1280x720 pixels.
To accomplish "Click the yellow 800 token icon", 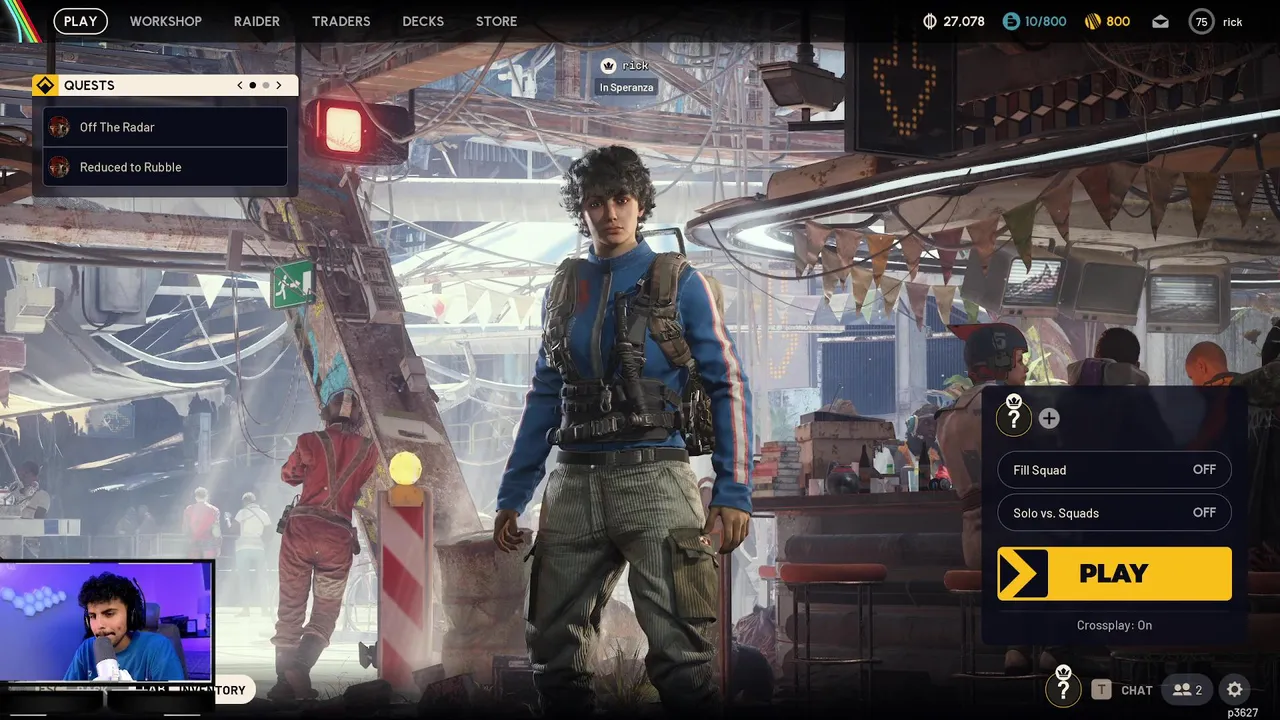I will (x=1093, y=21).
